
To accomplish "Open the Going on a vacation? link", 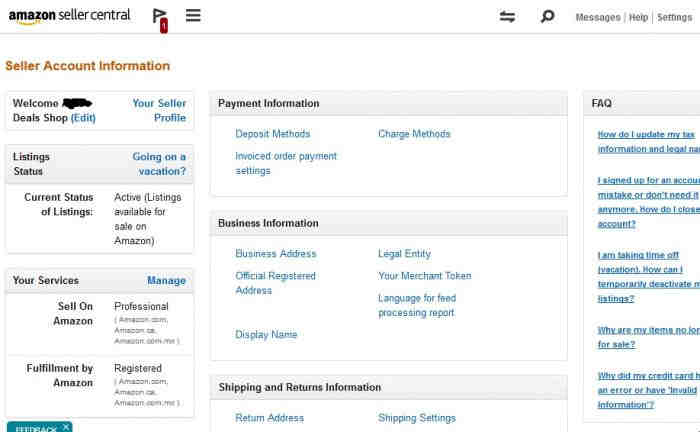I will (159, 164).
